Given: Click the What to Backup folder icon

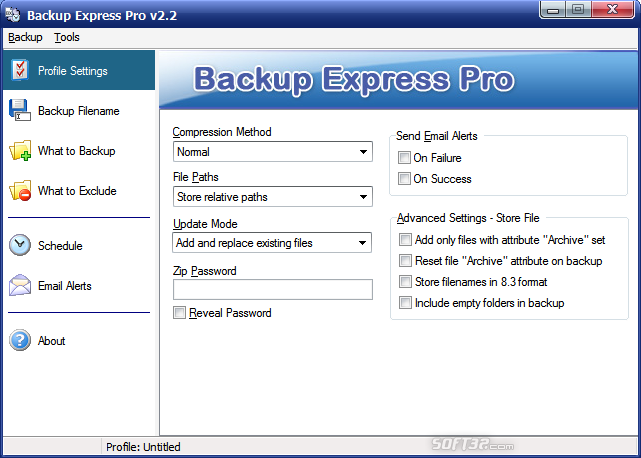Looking at the screenshot, I should 20,150.
